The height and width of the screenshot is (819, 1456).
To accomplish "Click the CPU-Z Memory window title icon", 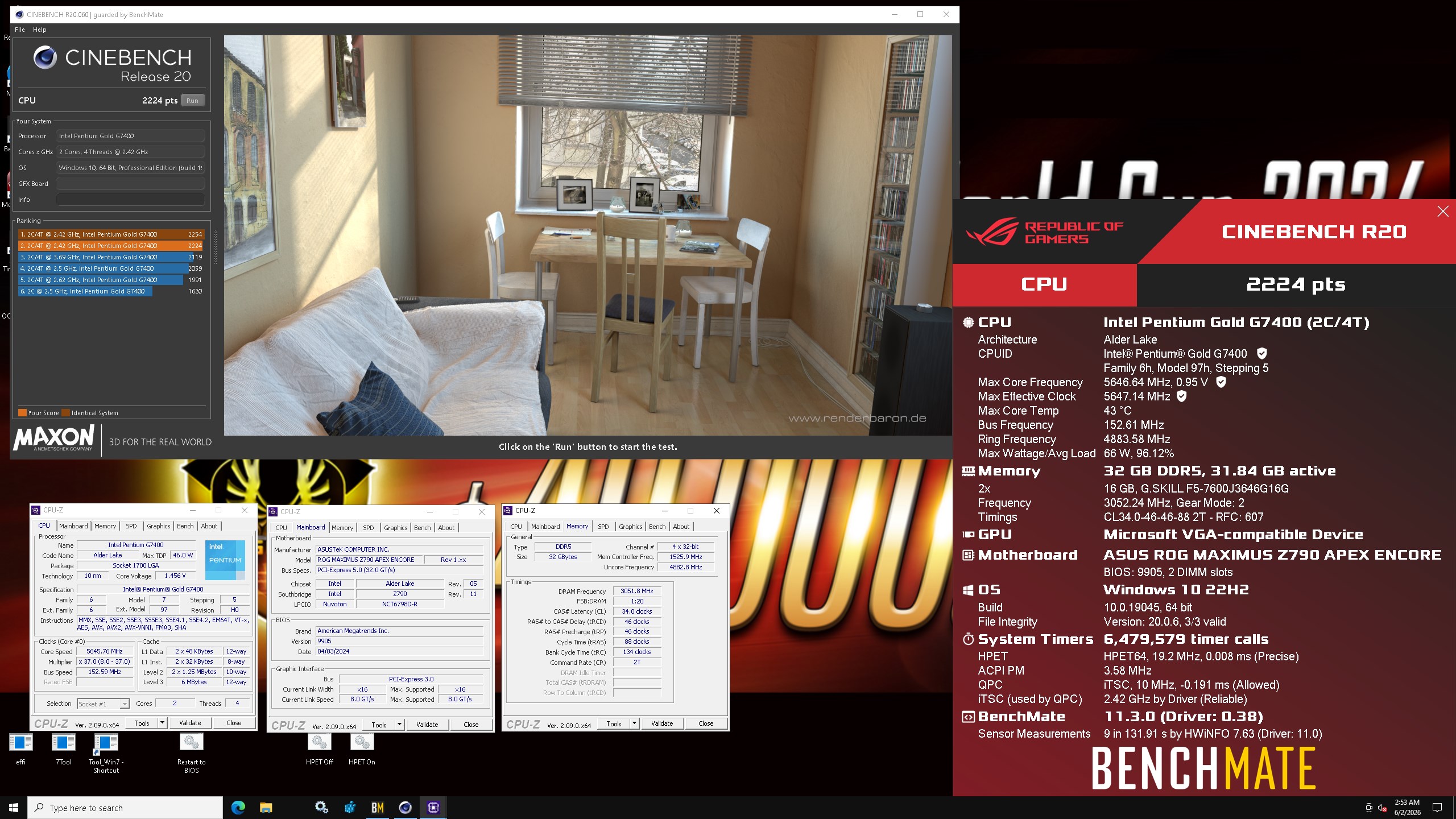I will tap(508, 511).
